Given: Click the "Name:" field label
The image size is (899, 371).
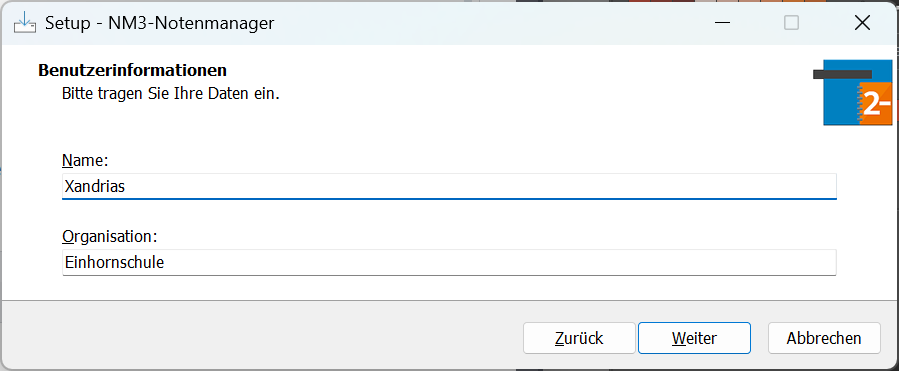Looking at the screenshot, I should click(x=85, y=161).
